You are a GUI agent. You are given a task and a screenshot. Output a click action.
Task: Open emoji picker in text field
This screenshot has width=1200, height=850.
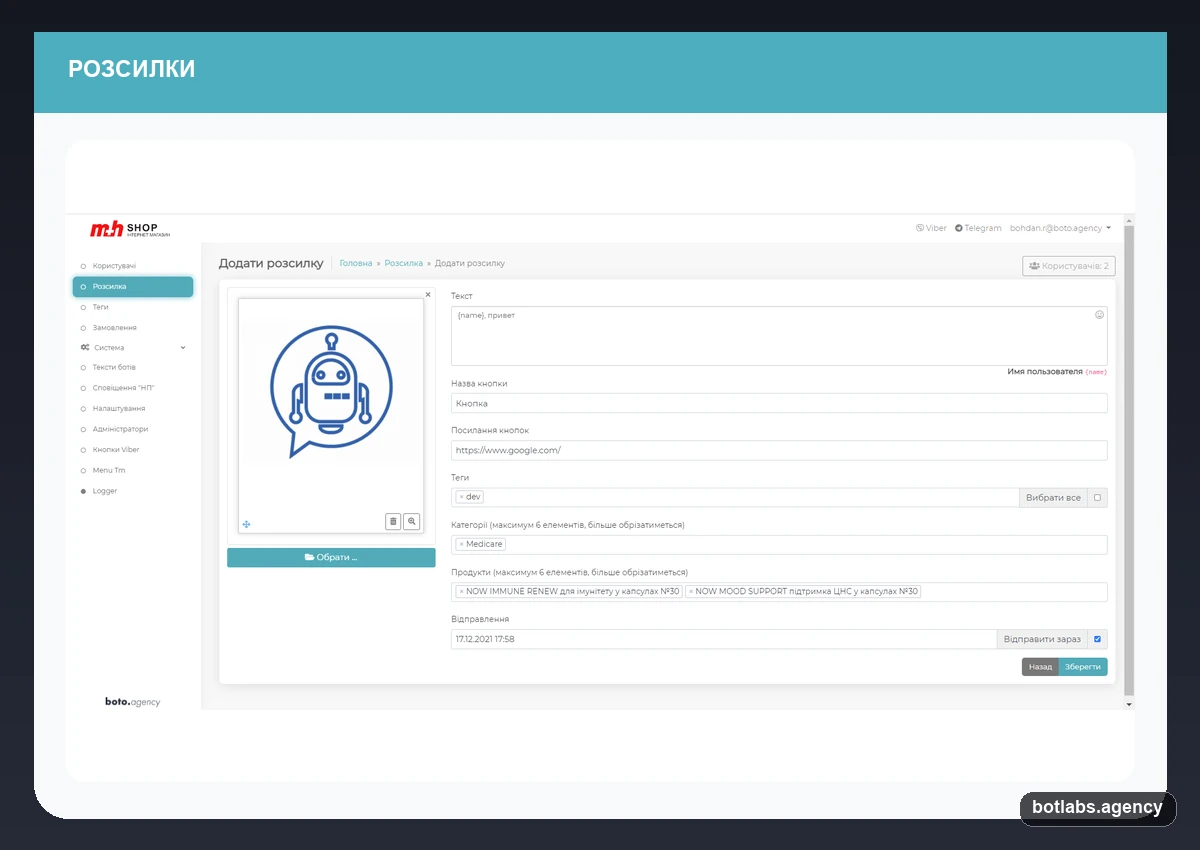click(1099, 315)
